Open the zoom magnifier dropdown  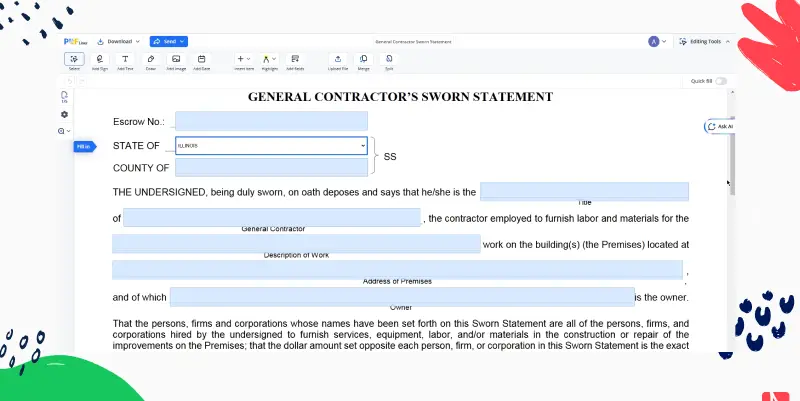pyautogui.click(x=64, y=131)
